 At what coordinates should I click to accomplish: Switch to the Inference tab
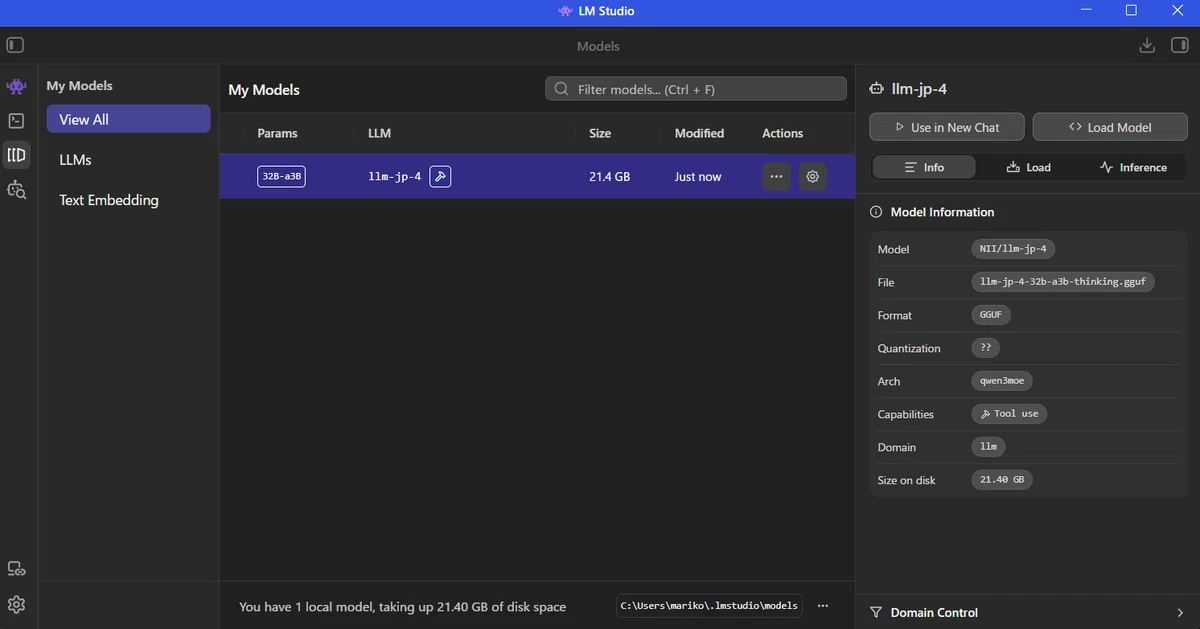pyautogui.click(x=1133, y=167)
